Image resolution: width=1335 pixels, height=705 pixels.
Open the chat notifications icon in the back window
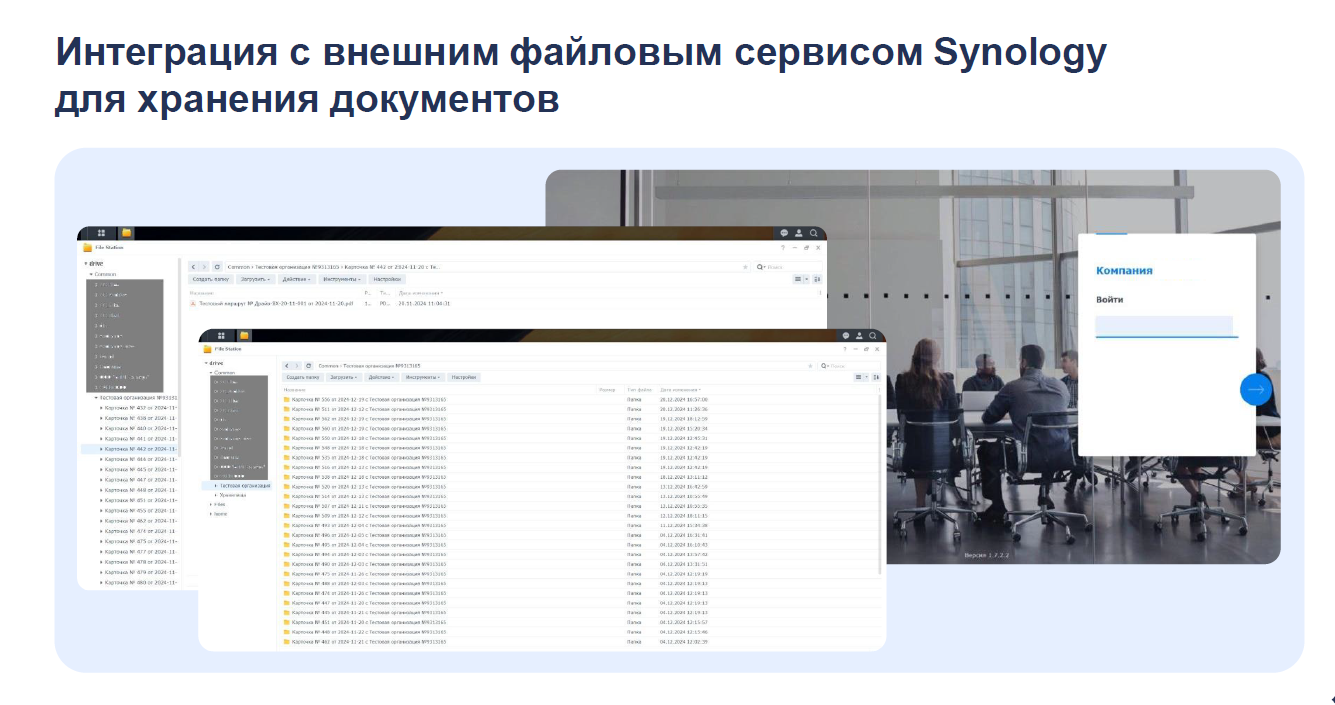(x=785, y=233)
